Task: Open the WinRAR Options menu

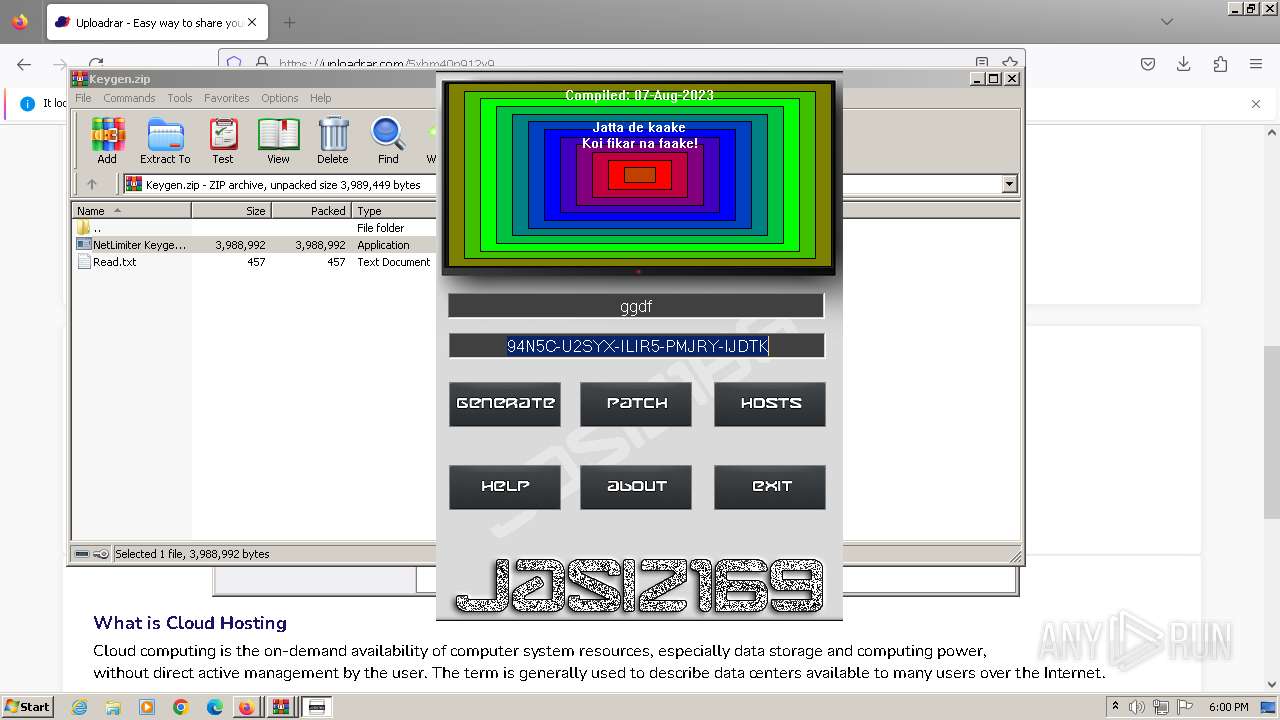Action: click(x=280, y=98)
